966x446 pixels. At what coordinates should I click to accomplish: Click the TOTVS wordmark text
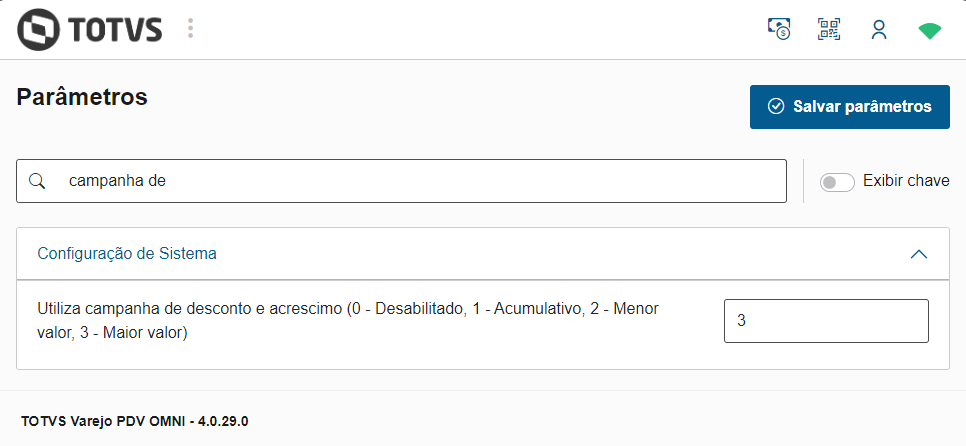coord(116,30)
